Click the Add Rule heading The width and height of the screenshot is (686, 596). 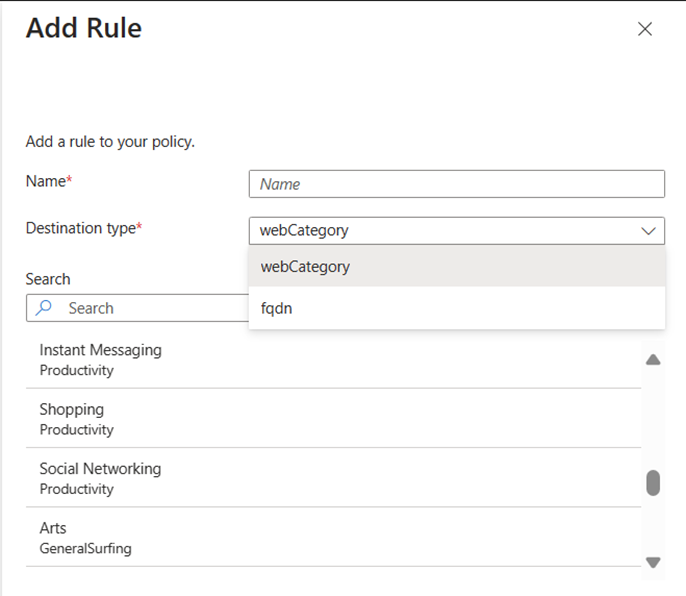(x=84, y=28)
